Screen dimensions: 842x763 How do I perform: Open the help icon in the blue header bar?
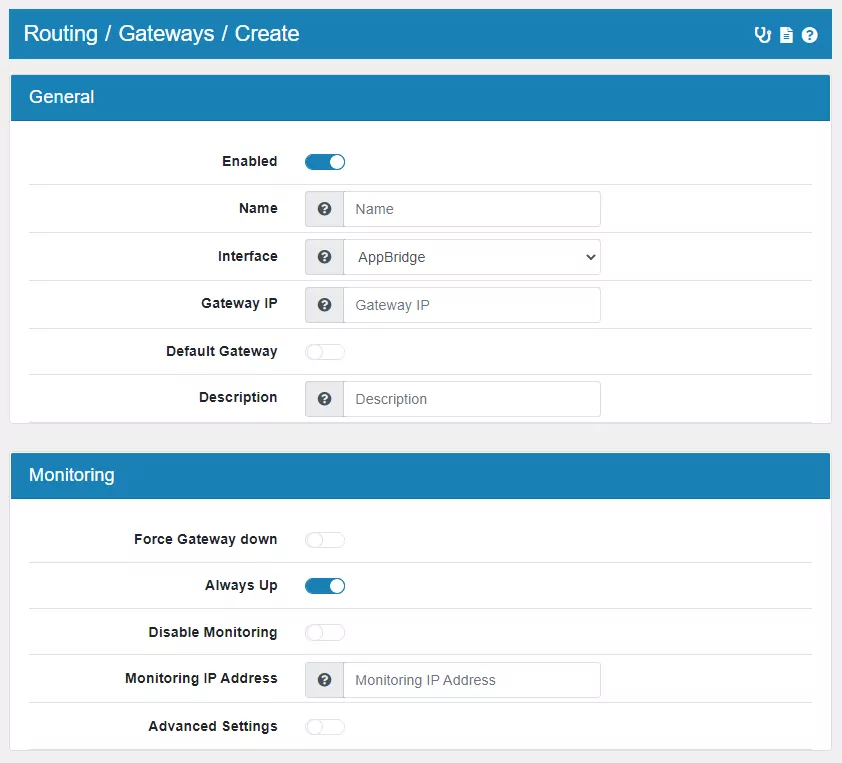point(810,34)
